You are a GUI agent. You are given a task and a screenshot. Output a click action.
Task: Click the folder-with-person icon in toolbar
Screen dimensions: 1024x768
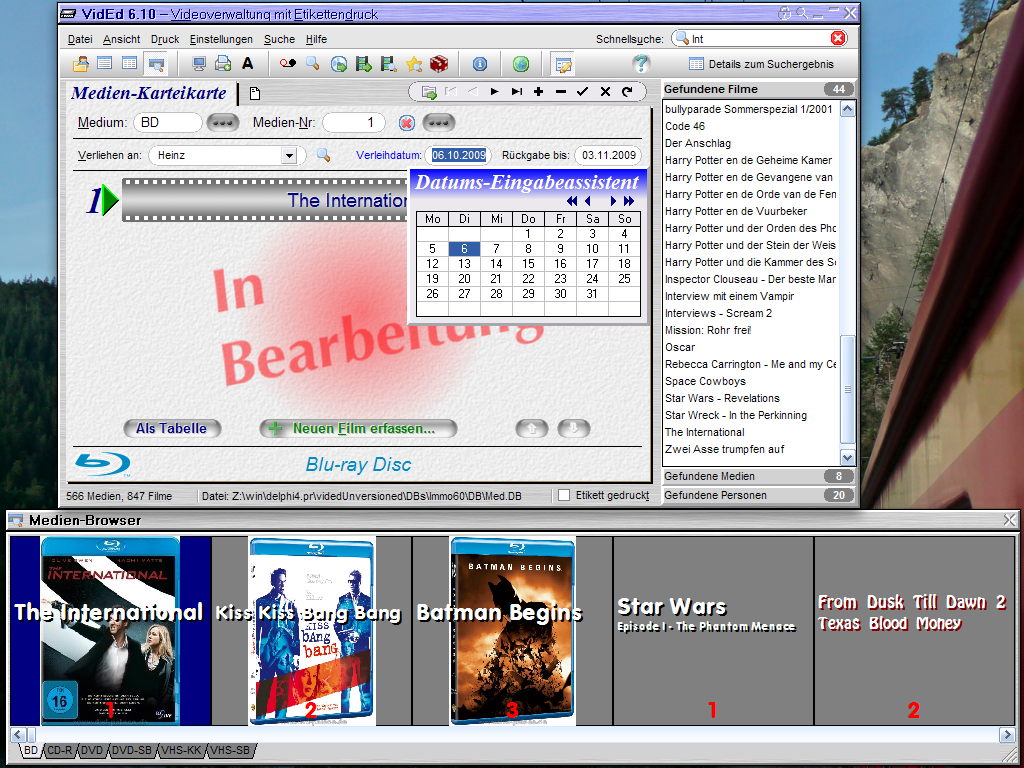pyautogui.click(x=81, y=64)
